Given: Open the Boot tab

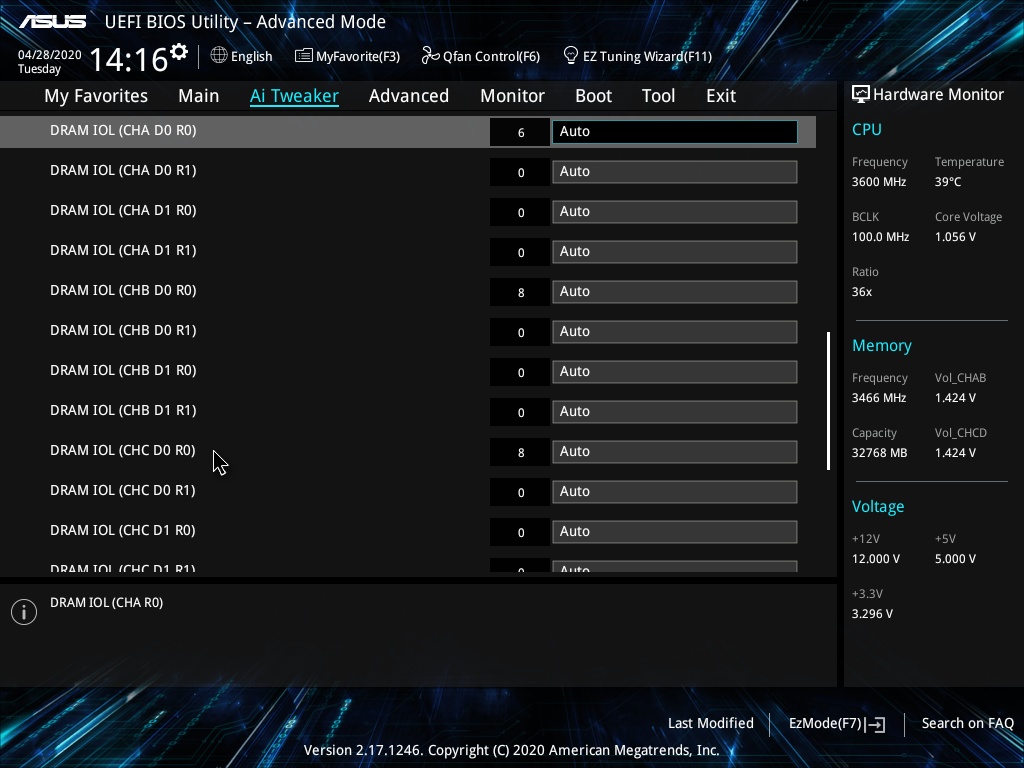Looking at the screenshot, I should (593, 96).
